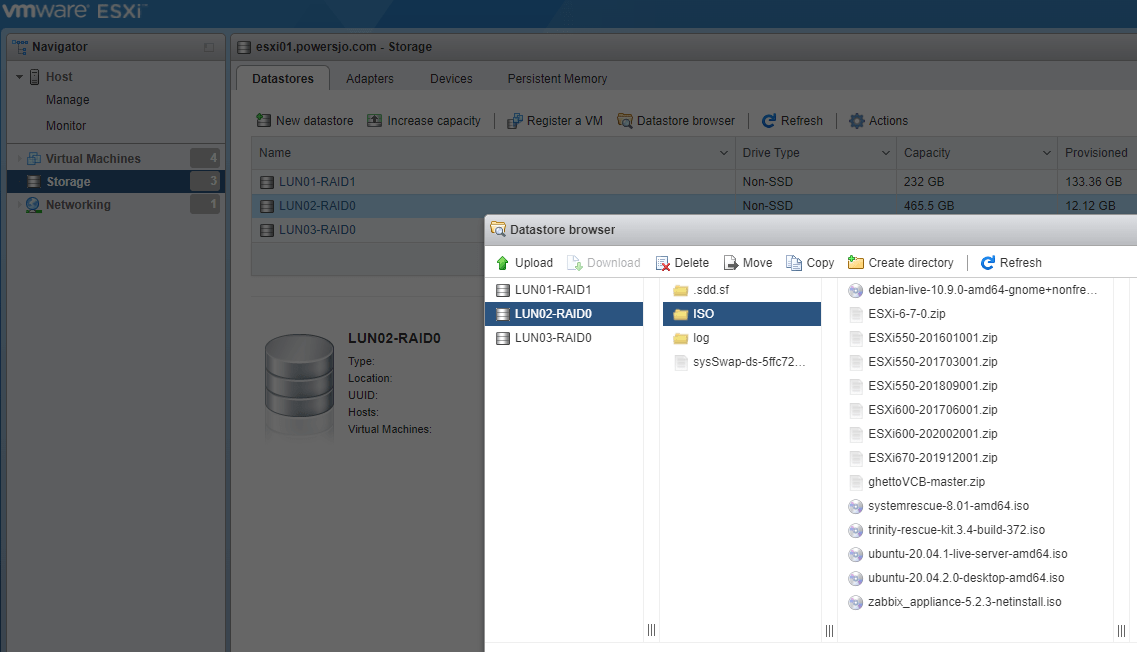Select debian-live-10.9.0 ISO file
The image size is (1137, 652).
tap(973, 290)
